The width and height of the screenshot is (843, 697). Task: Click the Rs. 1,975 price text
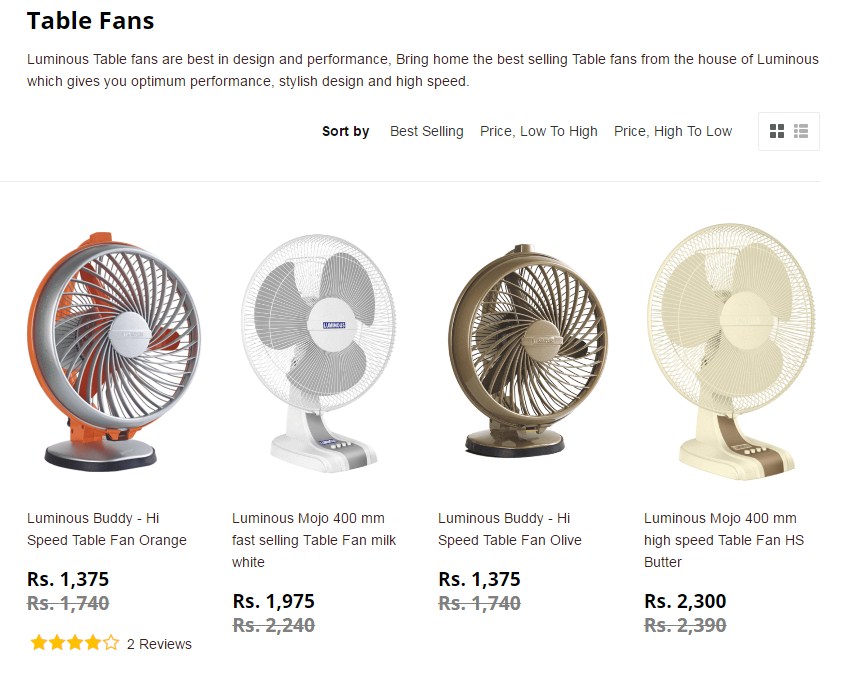(272, 601)
